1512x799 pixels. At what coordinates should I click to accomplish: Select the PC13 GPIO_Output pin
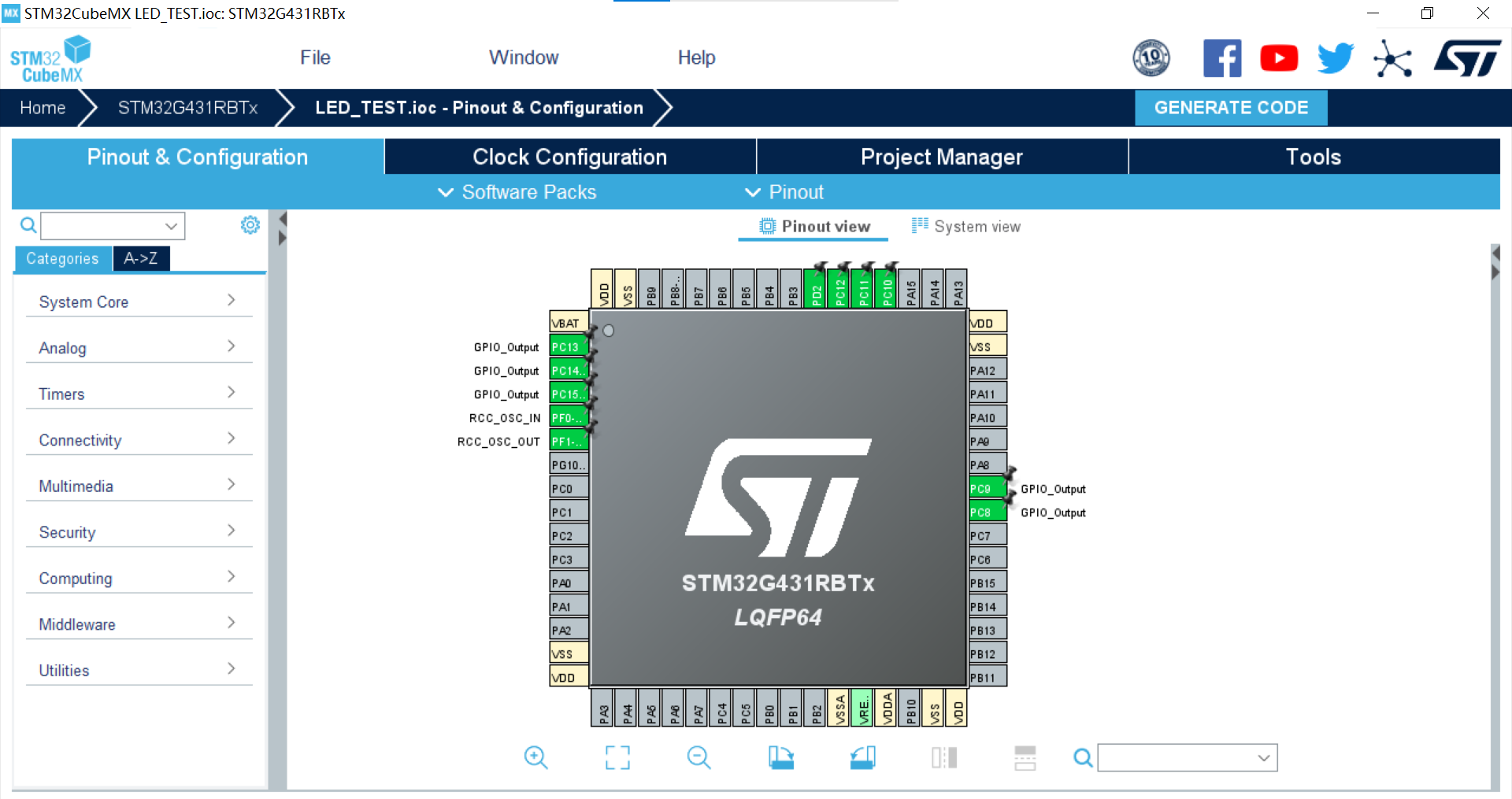pos(569,346)
